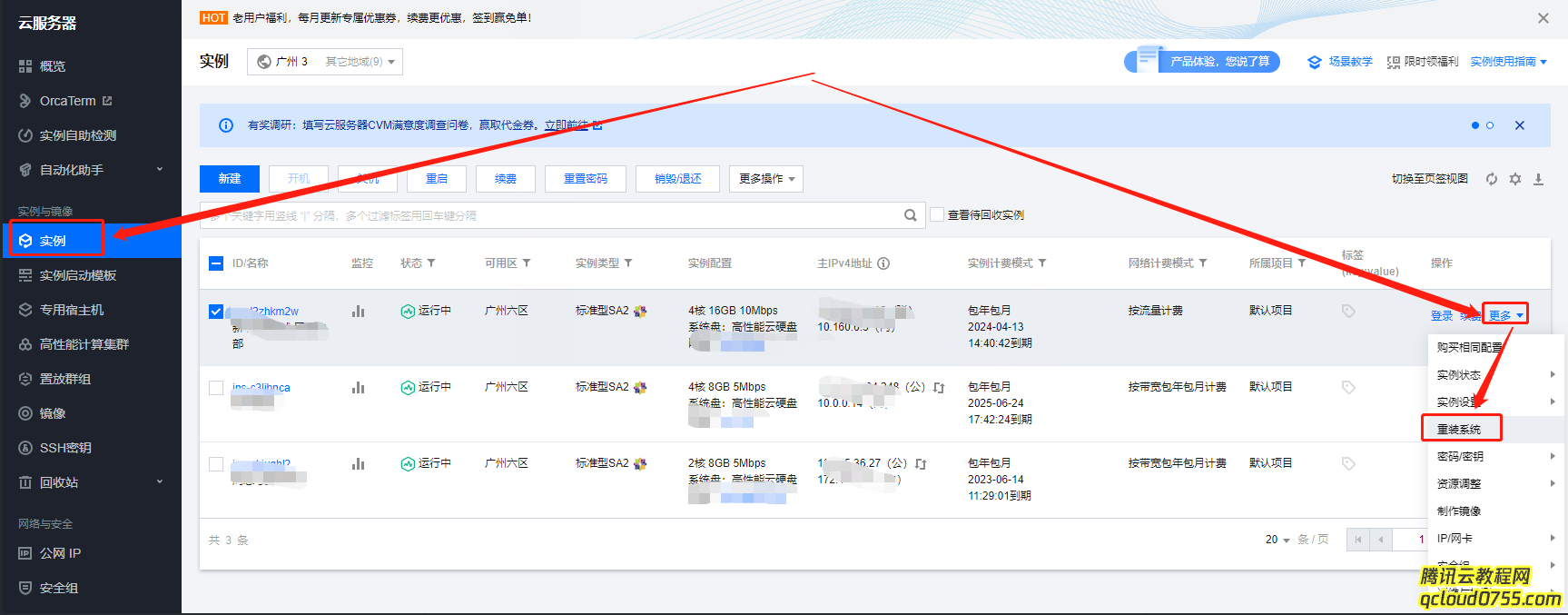Click the 销毁/退还 button
This screenshot has width=1568, height=615.
678,179
